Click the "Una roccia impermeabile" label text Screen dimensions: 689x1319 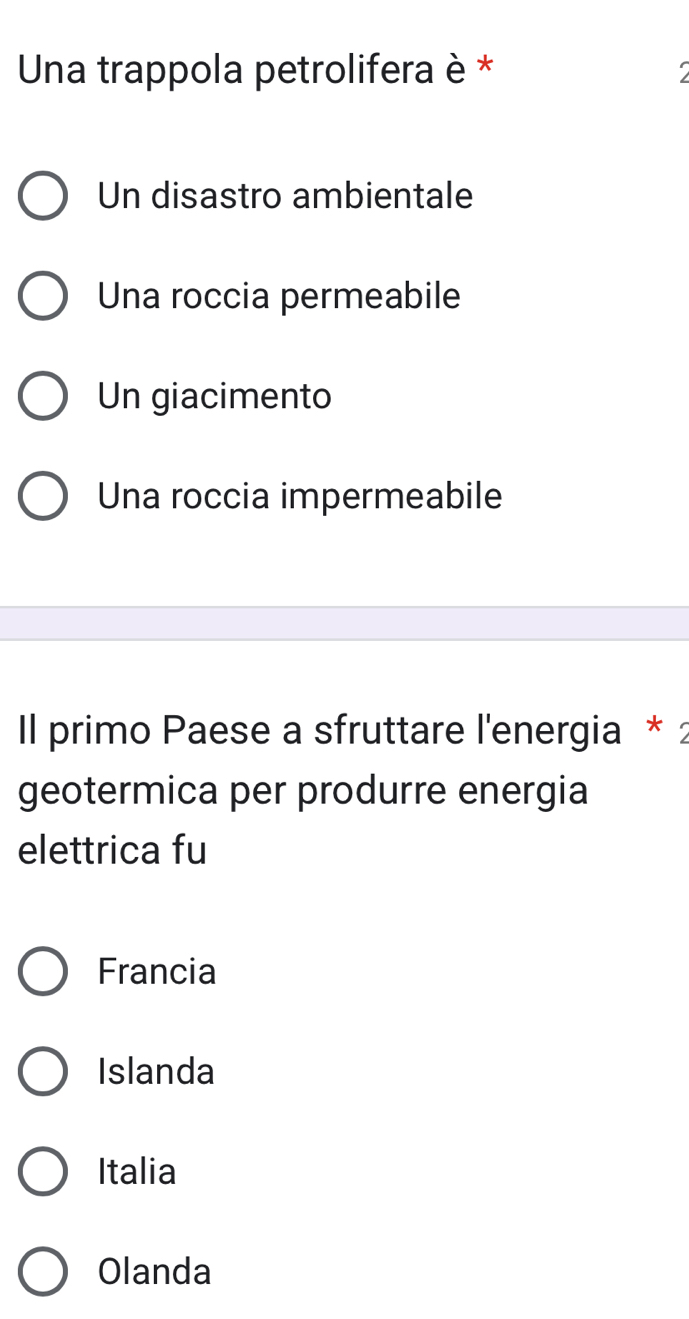300,496
